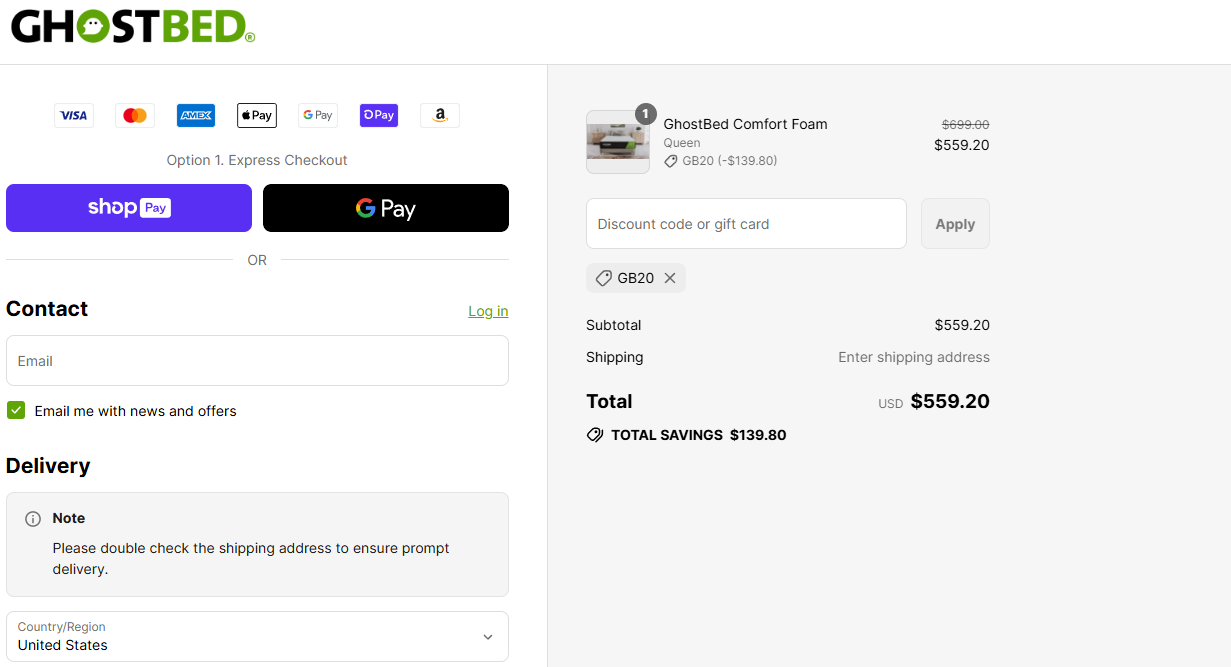The height and width of the screenshot is (667, 1231).
Task: Click the Total Savings tag icon
Action: [x=595, y=435]
